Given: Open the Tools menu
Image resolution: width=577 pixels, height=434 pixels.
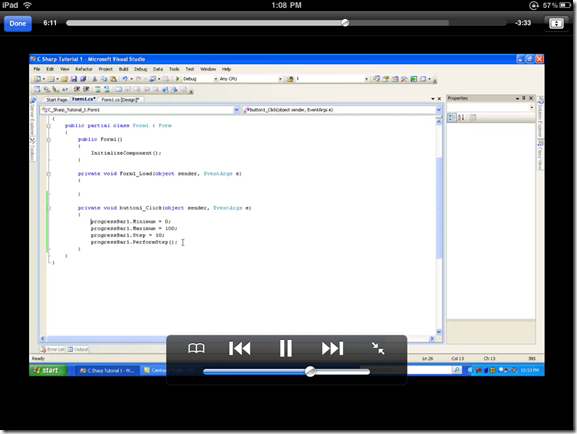Looking at the screenshot, I should (174, 69).
